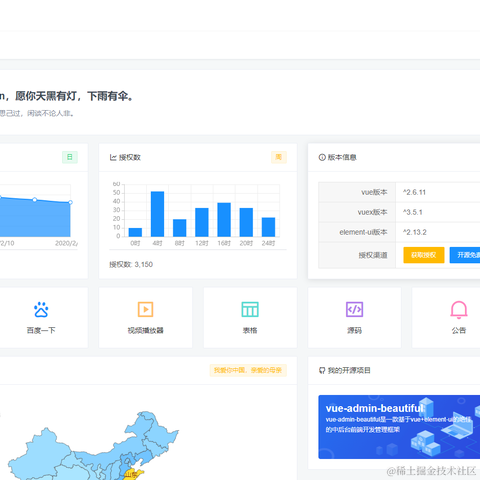The width and height of the screenshot is (480, 480).
Task: Click the 20时 bar in 授权数 chart
Action: (x=246, y=222)
